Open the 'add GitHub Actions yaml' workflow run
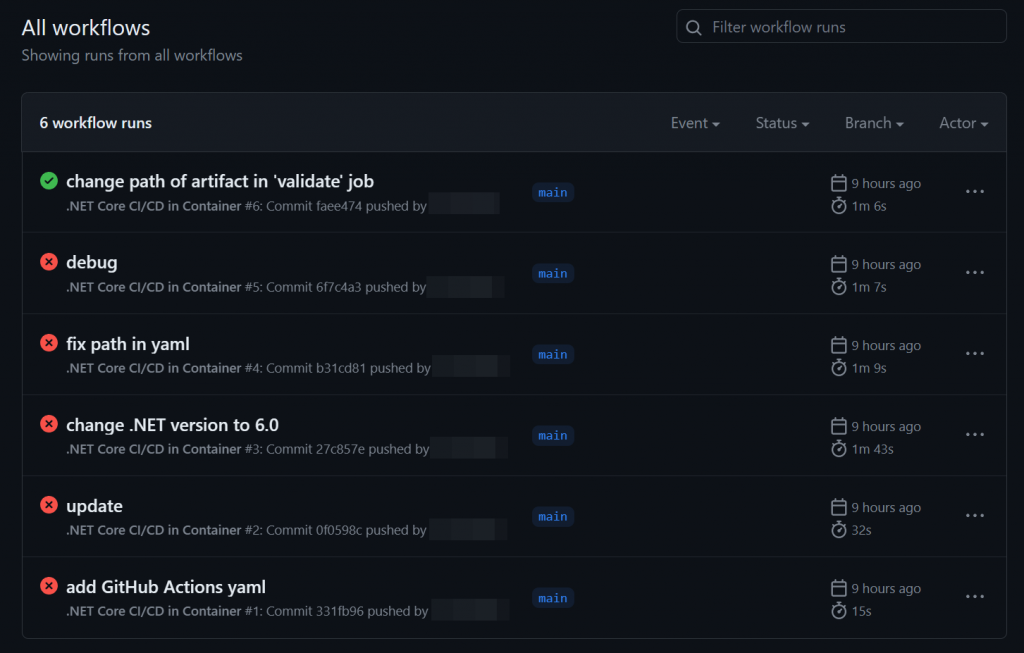The image size is (1024, 653). coord(166,587)
